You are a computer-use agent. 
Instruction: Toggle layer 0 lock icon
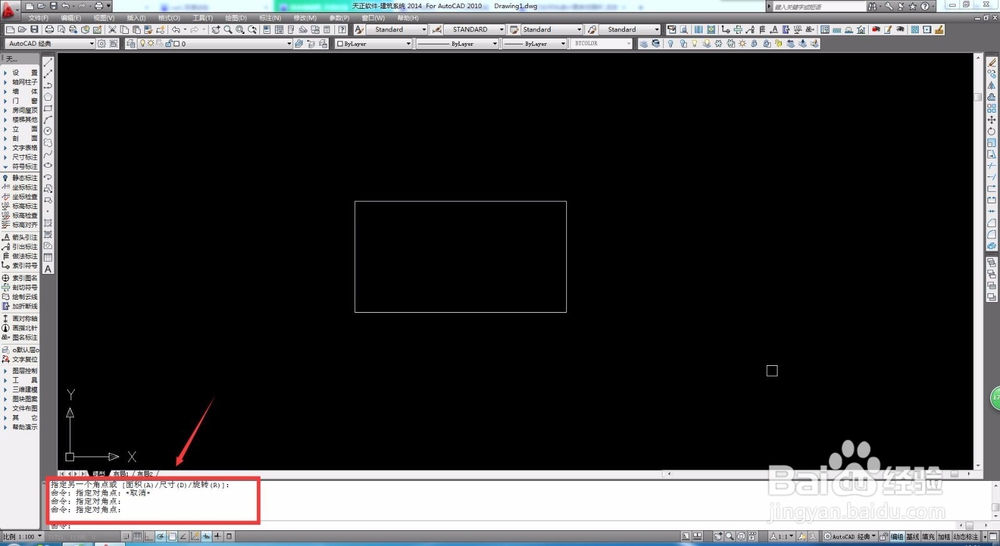click(x=168, y=43)
